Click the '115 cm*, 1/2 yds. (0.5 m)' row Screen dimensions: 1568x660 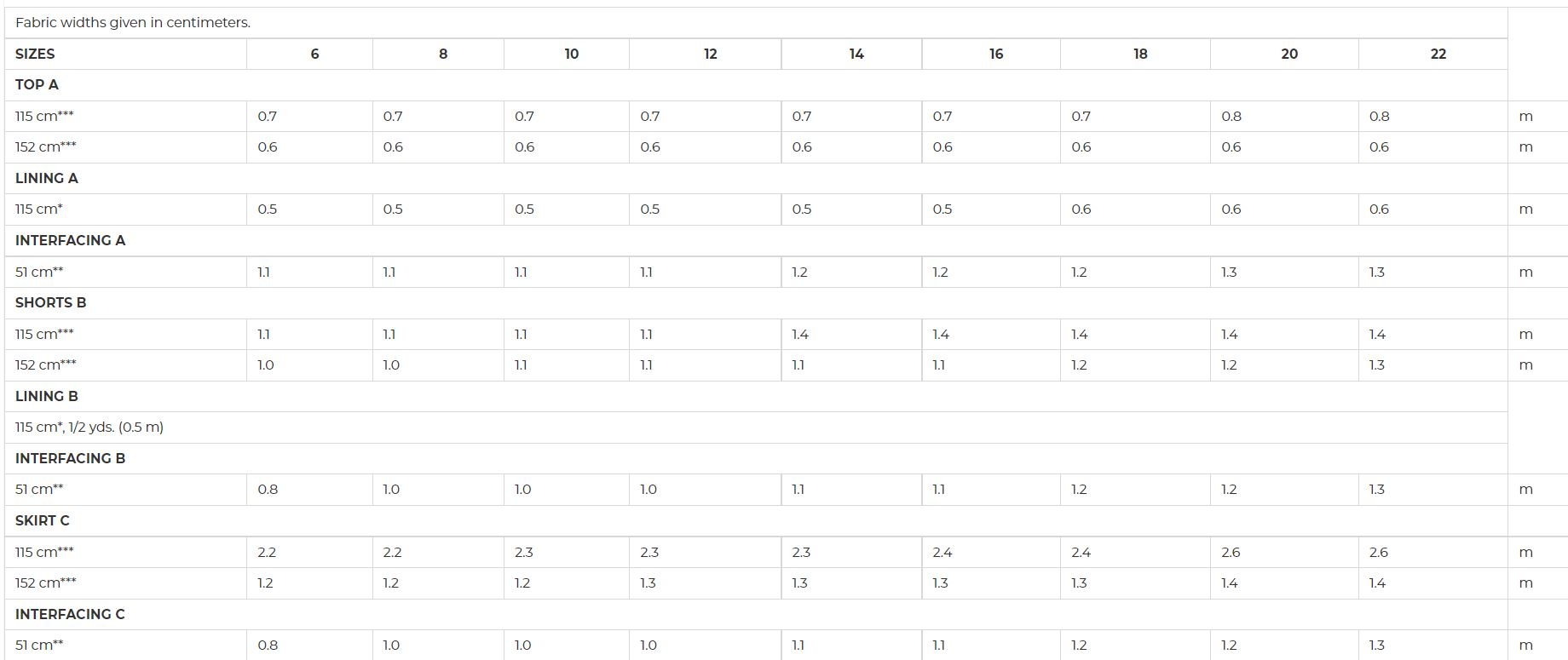[x=756, y=428]
